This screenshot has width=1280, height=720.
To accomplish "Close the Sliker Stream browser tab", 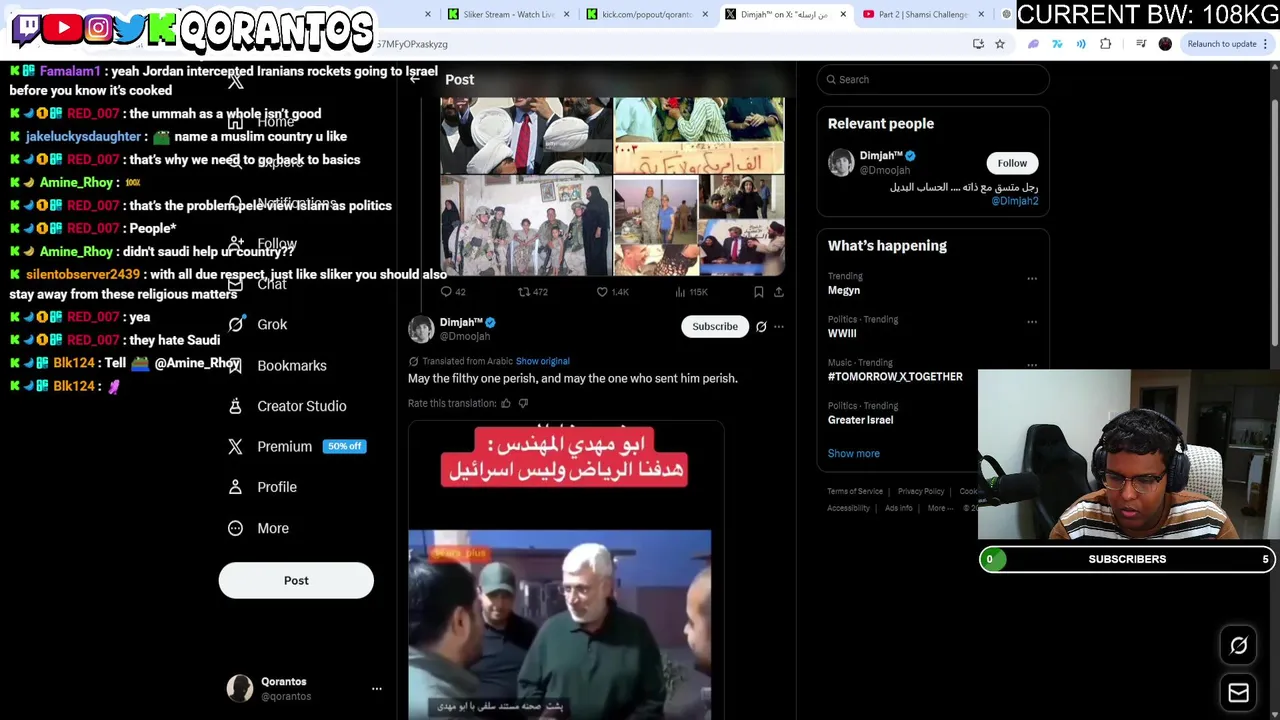I will coord(567,14).
